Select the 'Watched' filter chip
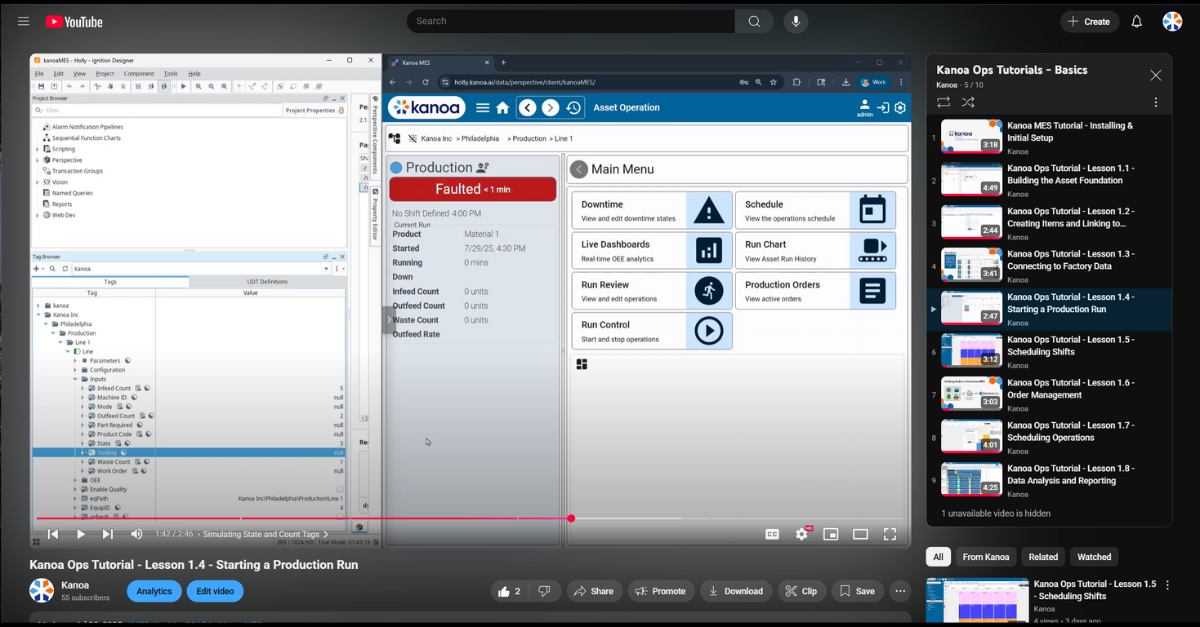The height and width of the screenshot is (627, 1200). (x=1094, y=557)
